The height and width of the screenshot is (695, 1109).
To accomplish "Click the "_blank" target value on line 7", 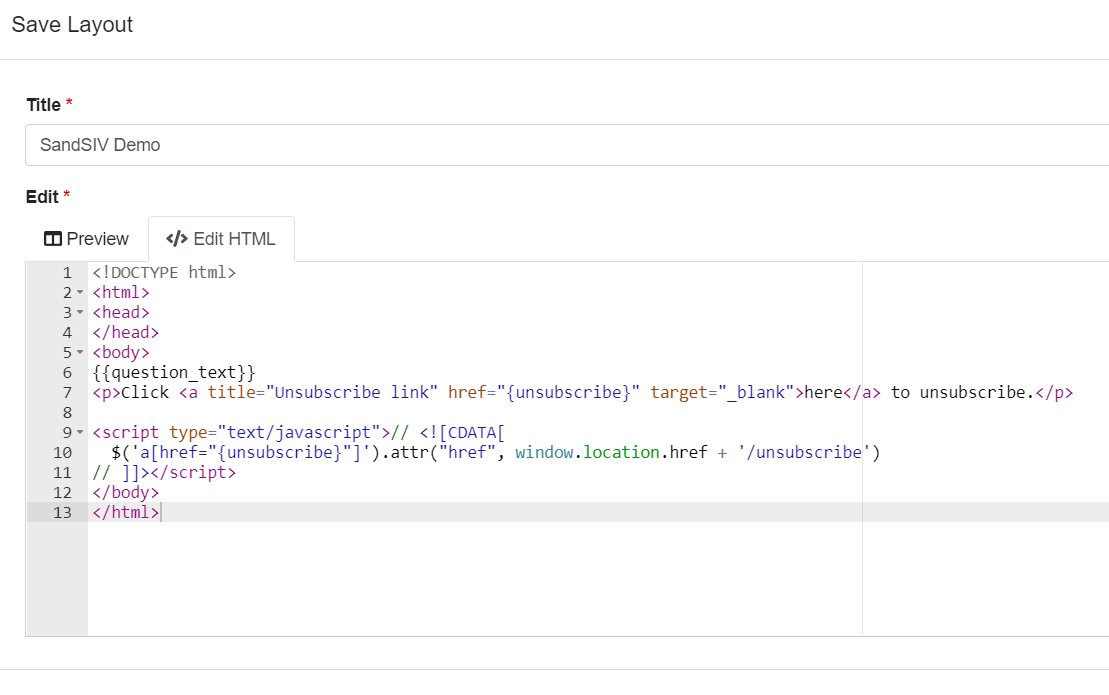I will point(756,392).
